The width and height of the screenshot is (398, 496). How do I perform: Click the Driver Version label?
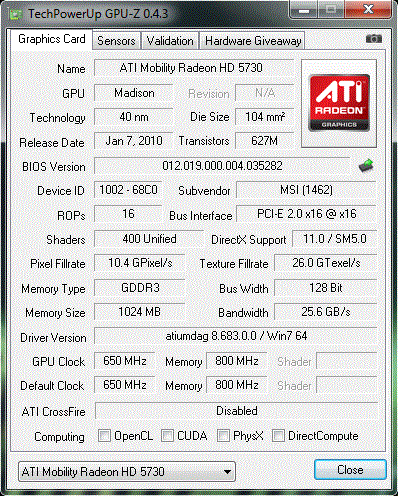click(53, 338)
